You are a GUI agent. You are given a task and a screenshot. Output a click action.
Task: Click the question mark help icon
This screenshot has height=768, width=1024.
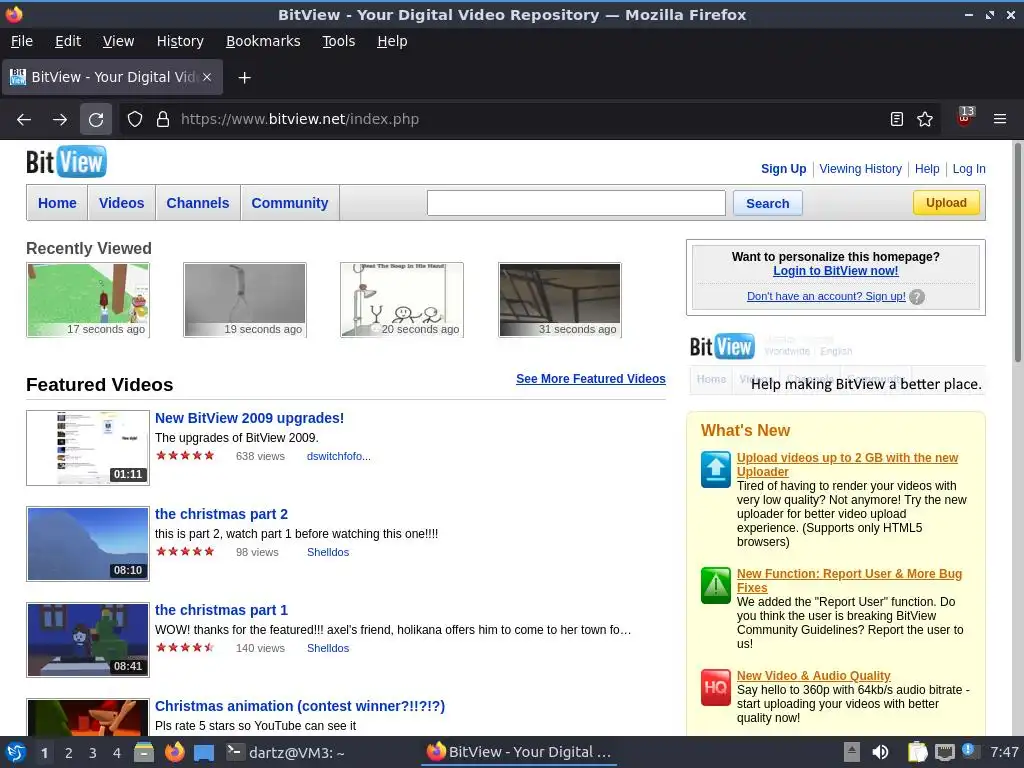[x=917, y=297]
